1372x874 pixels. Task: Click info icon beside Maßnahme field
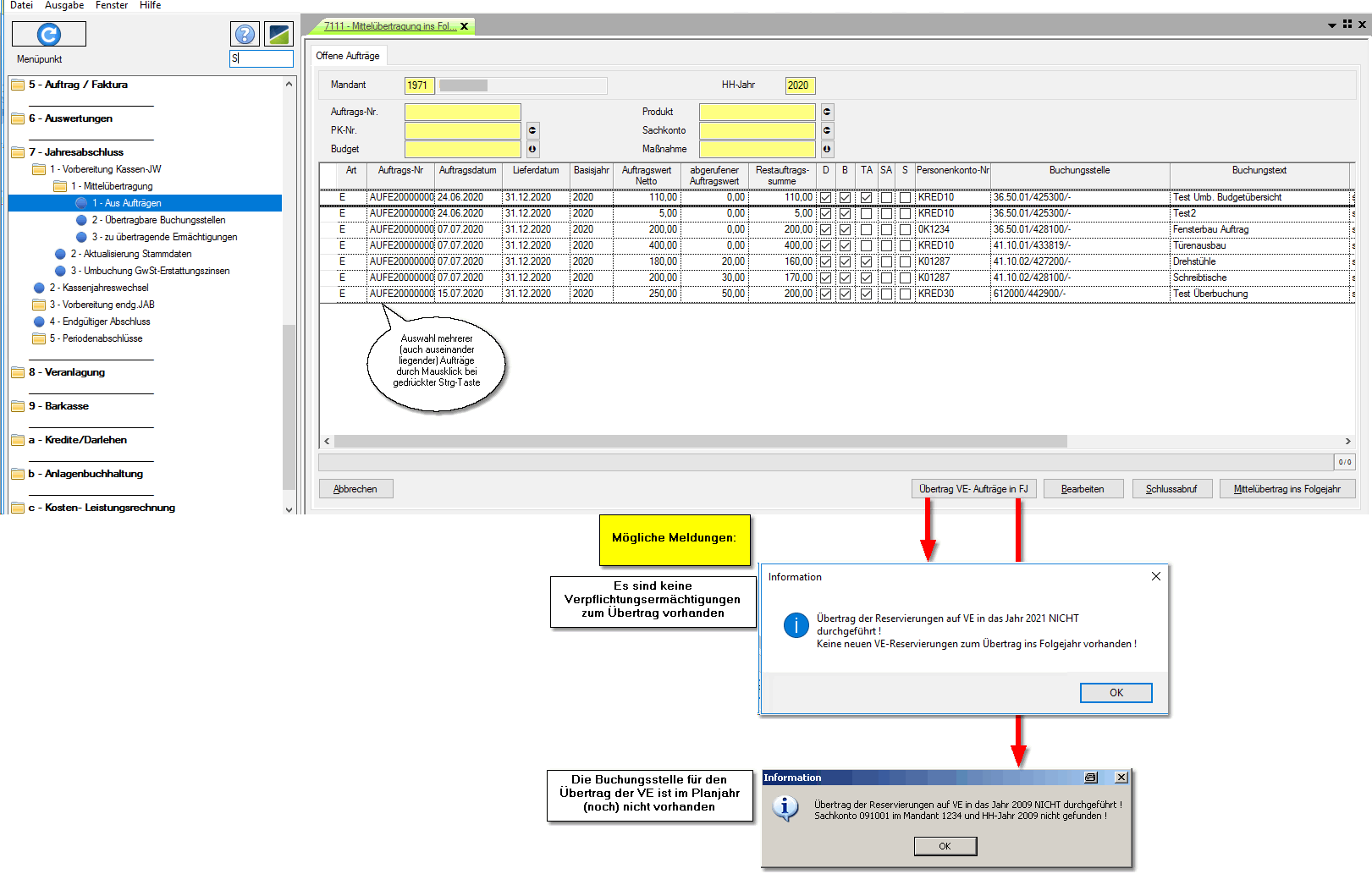[827, 149]
